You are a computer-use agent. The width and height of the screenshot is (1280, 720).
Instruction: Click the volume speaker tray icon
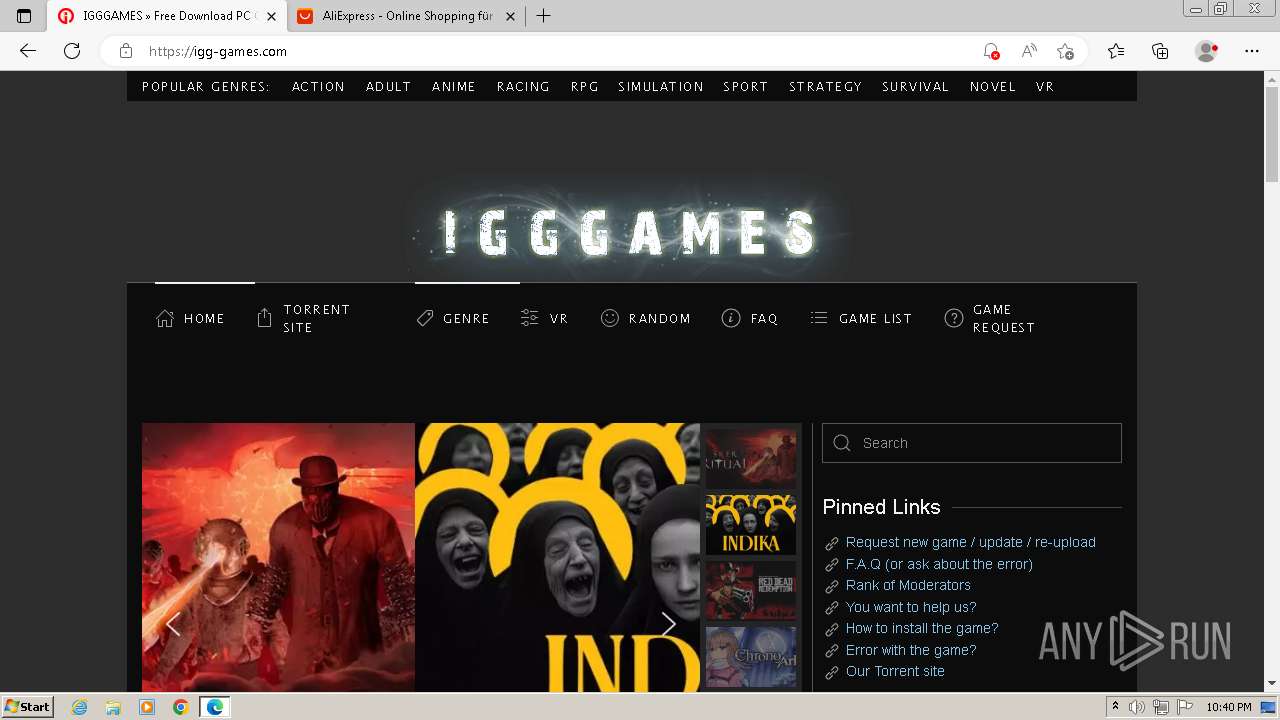[1136, 707]
